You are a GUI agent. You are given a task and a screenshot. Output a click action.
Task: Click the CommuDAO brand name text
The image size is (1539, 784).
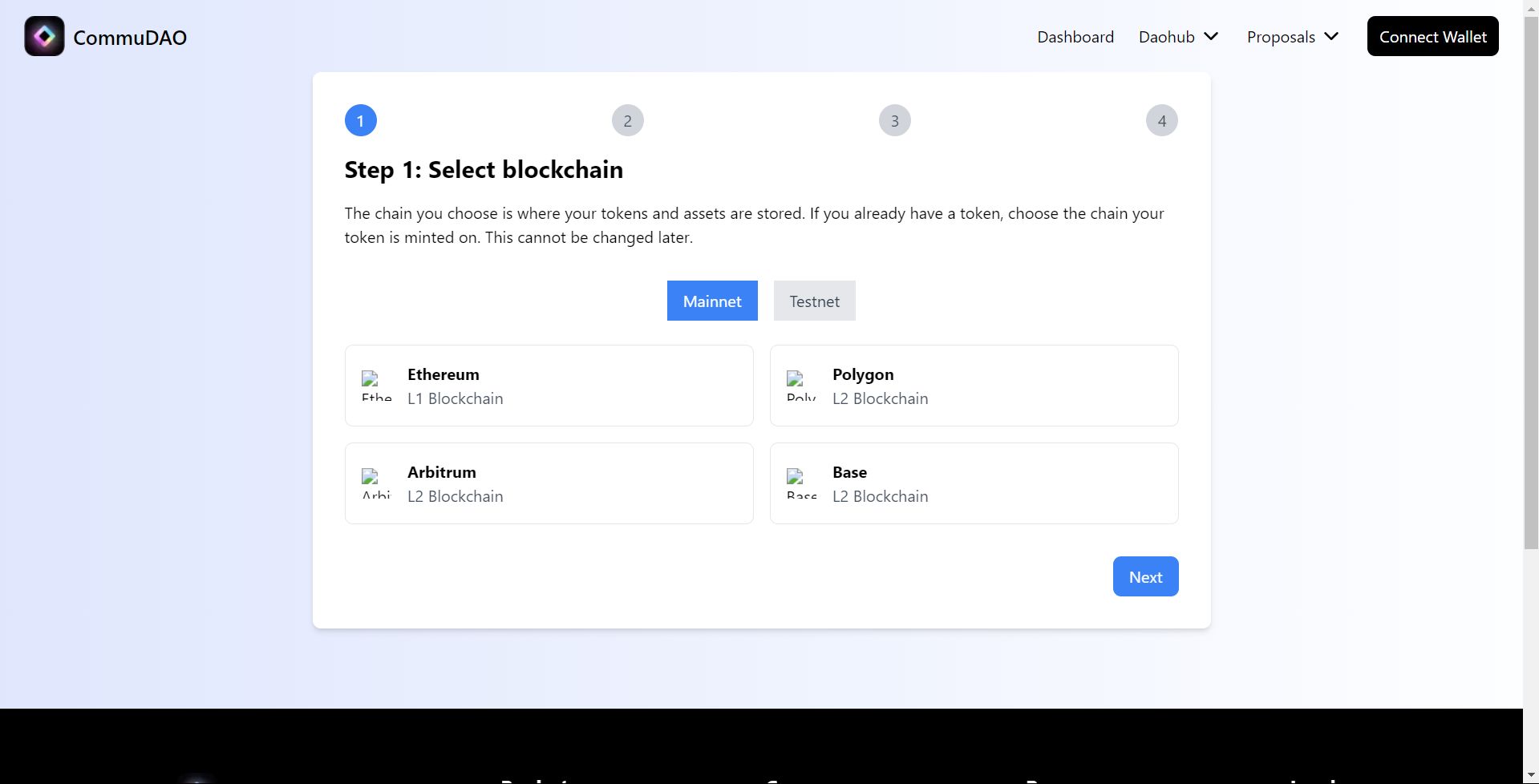coord(130,38)
